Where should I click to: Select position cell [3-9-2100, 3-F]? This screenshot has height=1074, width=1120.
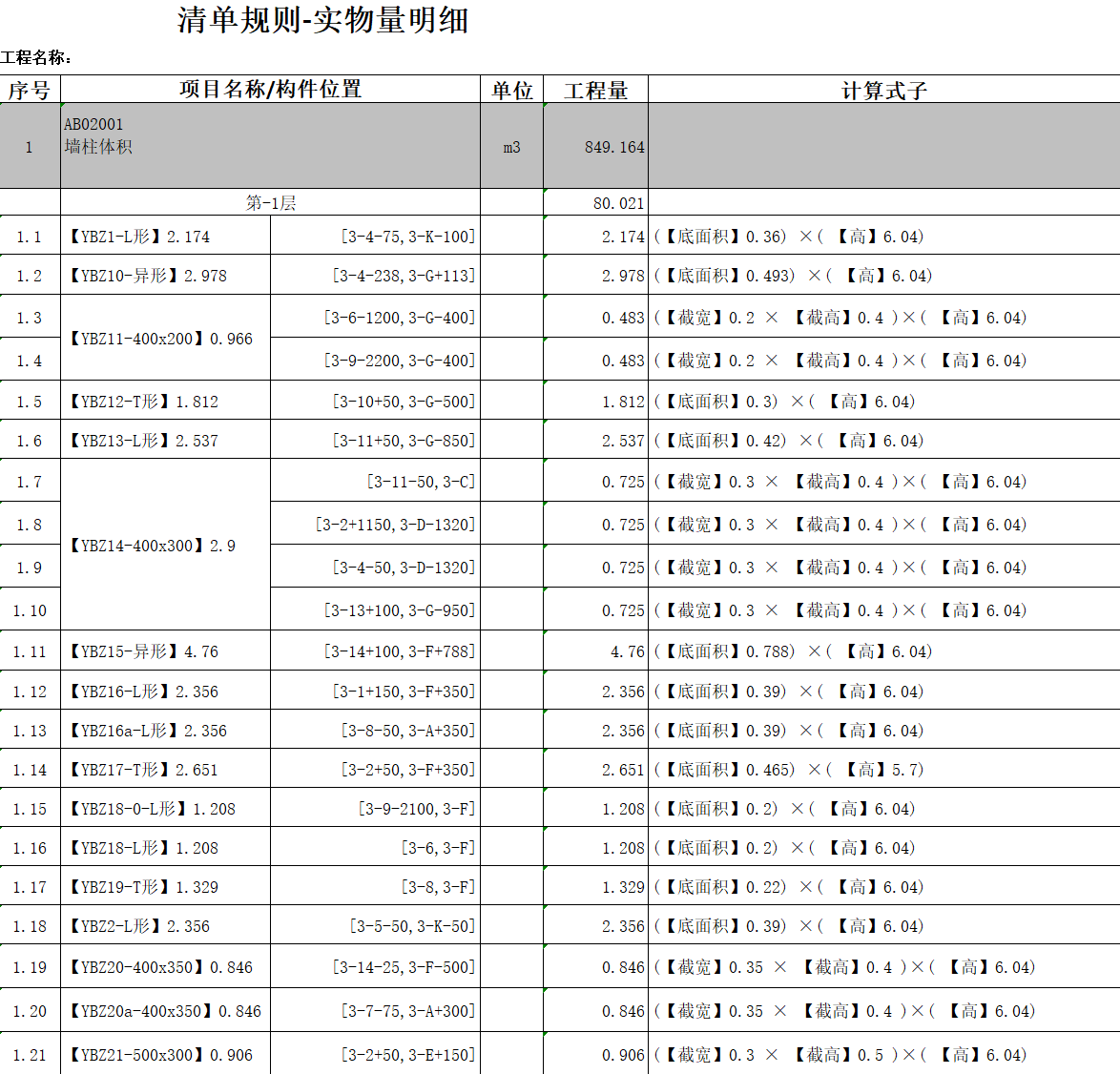point(416,809)
